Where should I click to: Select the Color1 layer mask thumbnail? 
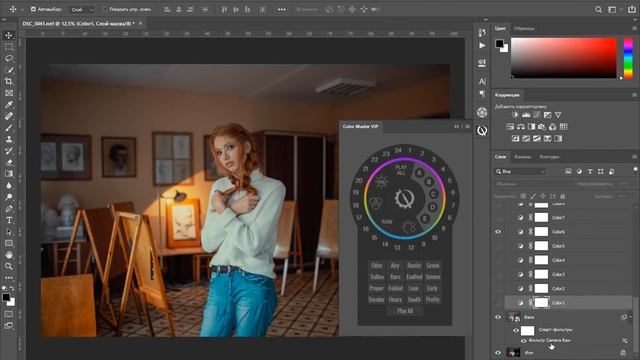point(541,303)
